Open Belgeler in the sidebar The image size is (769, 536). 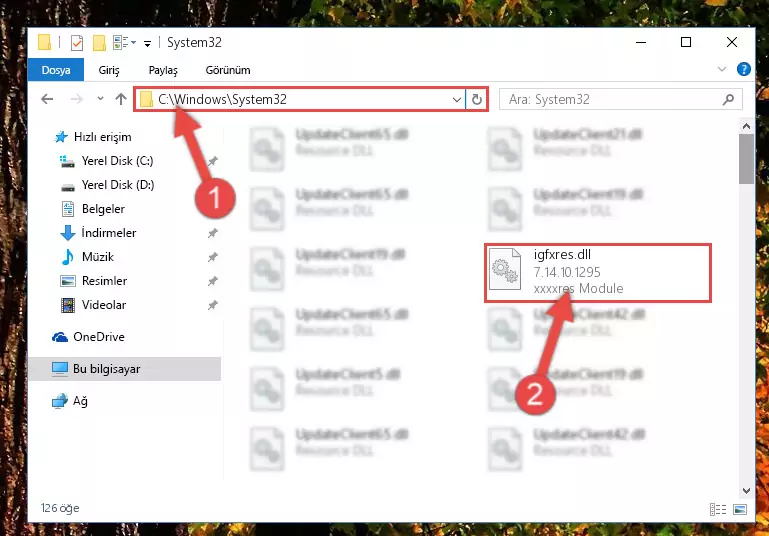click(x=103, y=209)
